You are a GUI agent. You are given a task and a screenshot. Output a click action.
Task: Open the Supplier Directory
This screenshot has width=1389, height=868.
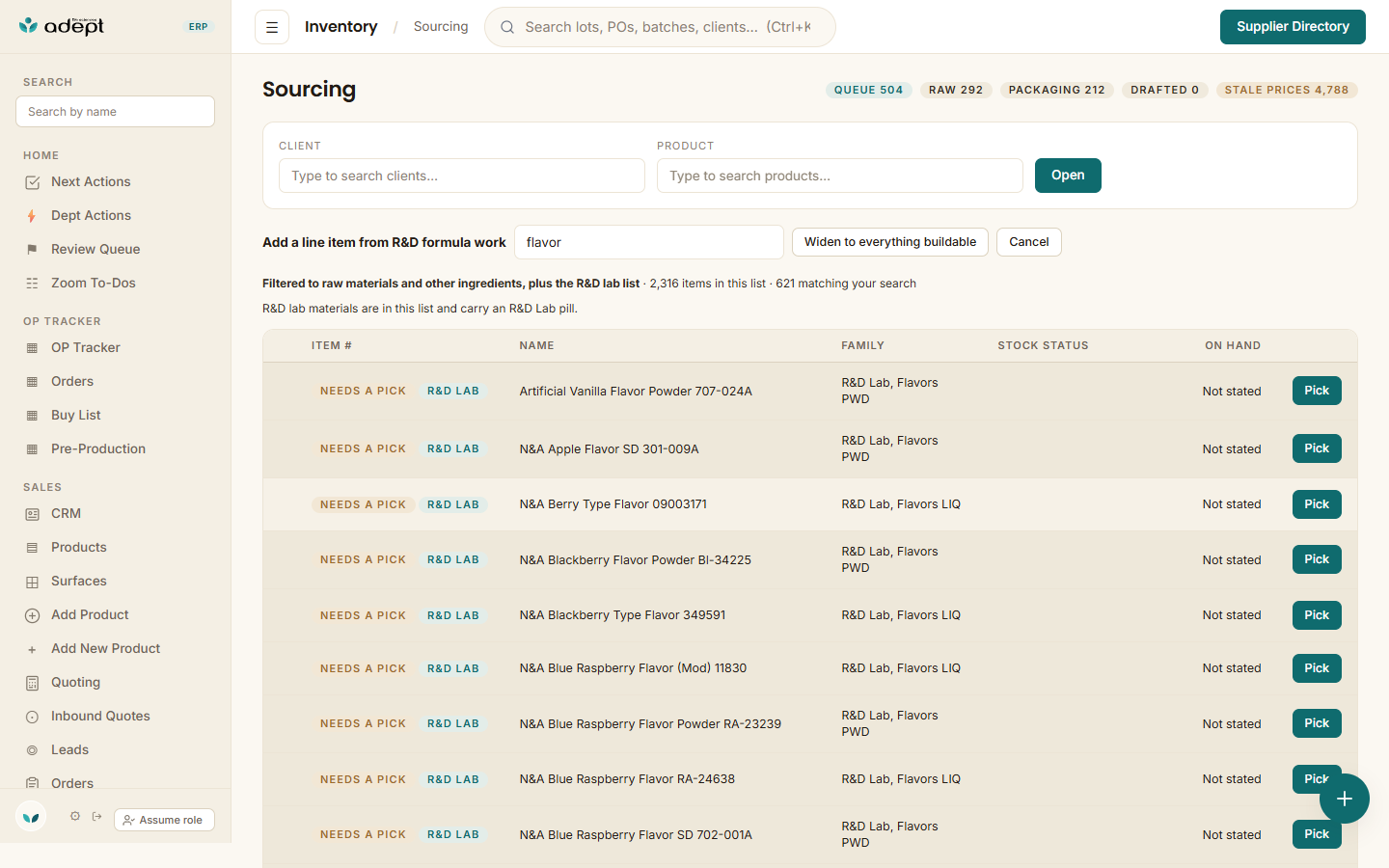(1293, 27)
